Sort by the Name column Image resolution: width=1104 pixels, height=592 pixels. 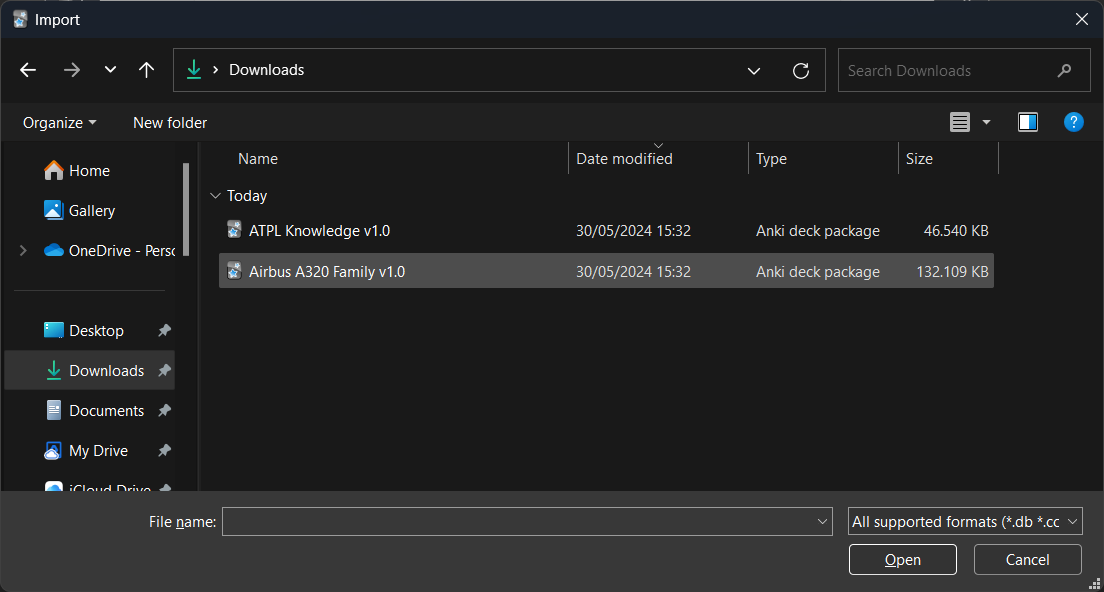click(x=258, y=159)
